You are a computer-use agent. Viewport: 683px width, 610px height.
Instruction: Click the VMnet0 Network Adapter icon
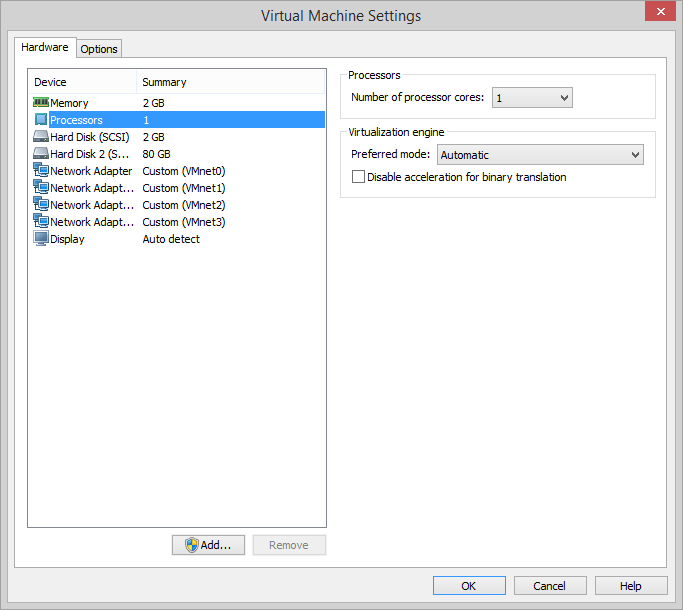[x=41, y=170]
